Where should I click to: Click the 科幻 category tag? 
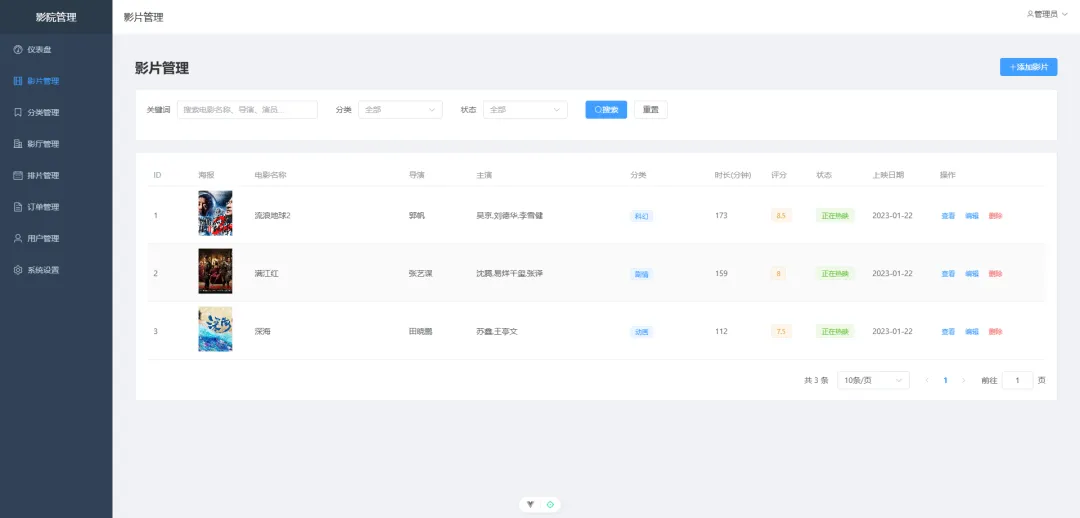[641, 216]
